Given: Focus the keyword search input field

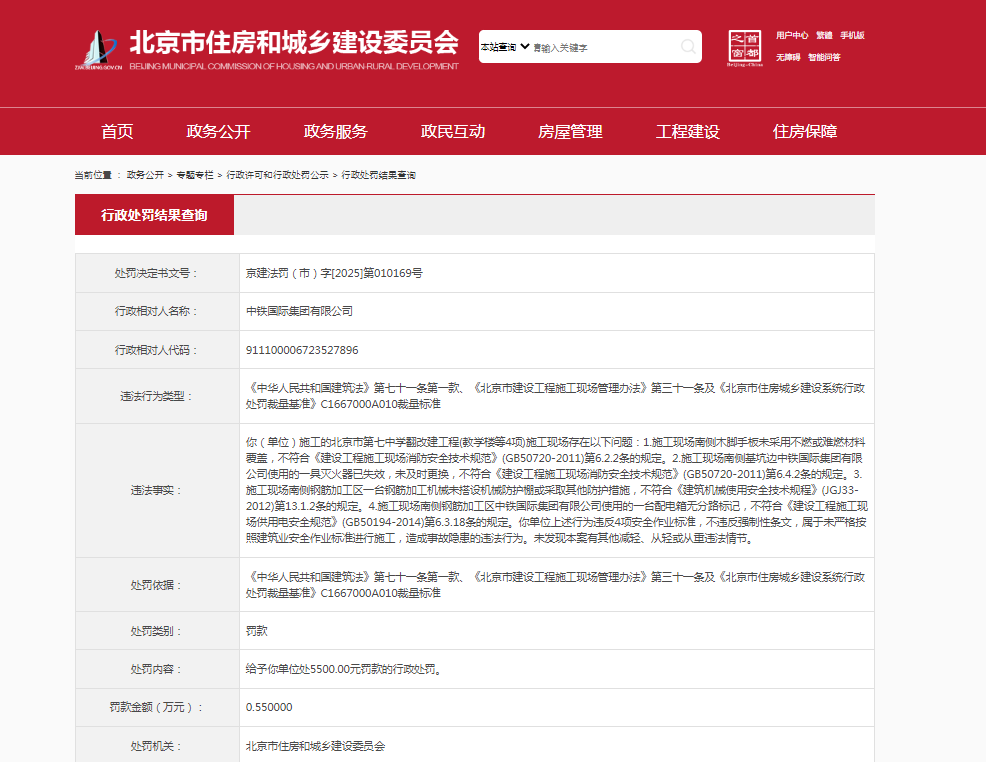Looking at the screenshot, I should coord(605,48).
